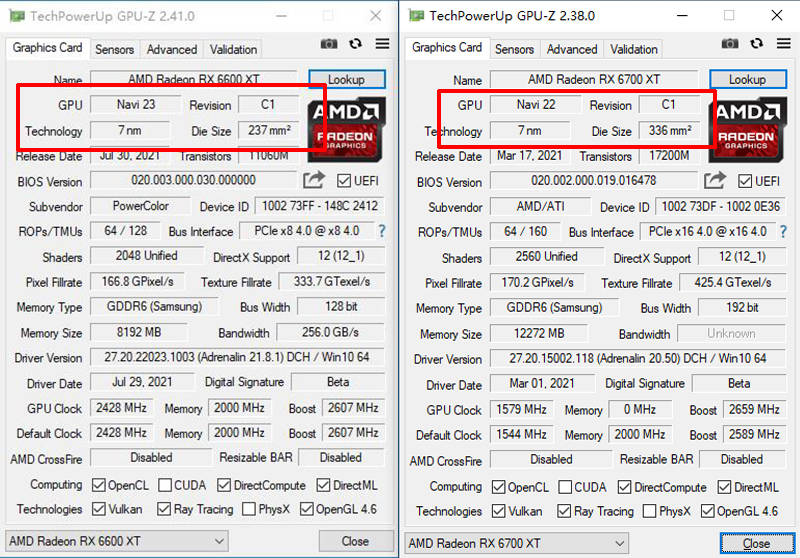This screenshot has width=800, height=558.
Task: Click Name field showing AMD Radeon RX 6700 XT
Action: [594, 79]
